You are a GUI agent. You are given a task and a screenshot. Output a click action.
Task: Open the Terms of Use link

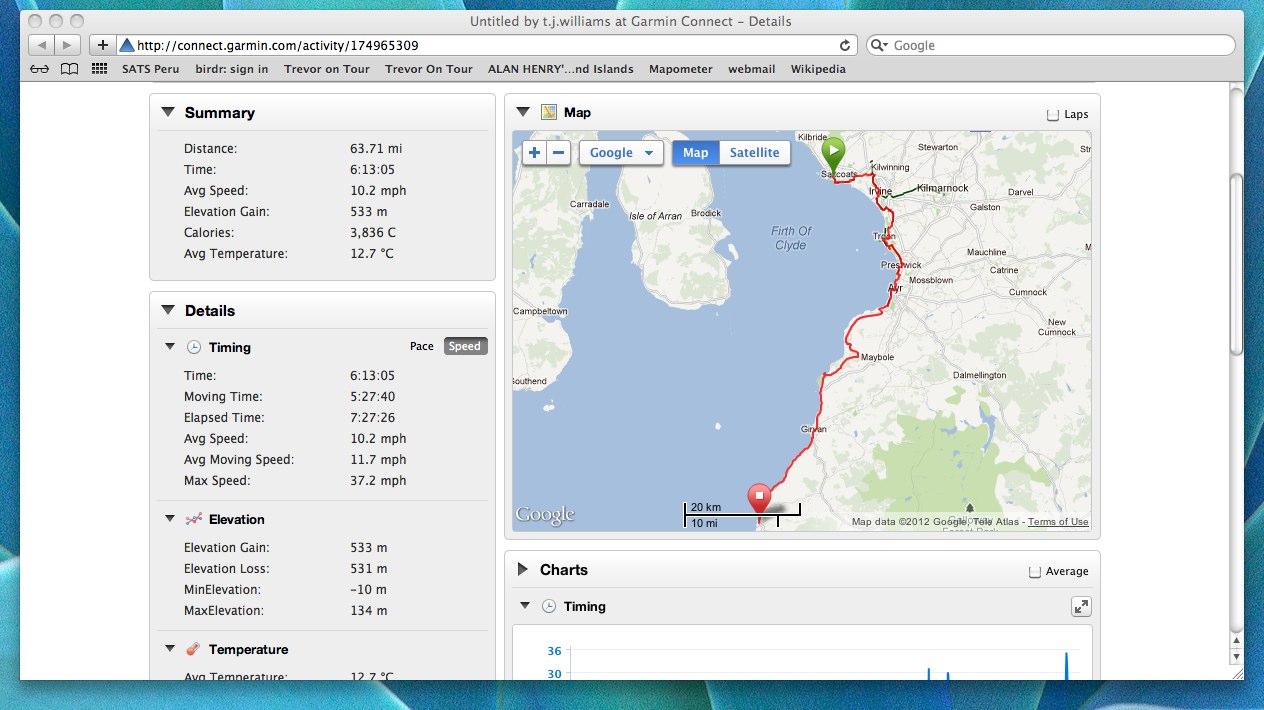click(x=1058, y=522)
